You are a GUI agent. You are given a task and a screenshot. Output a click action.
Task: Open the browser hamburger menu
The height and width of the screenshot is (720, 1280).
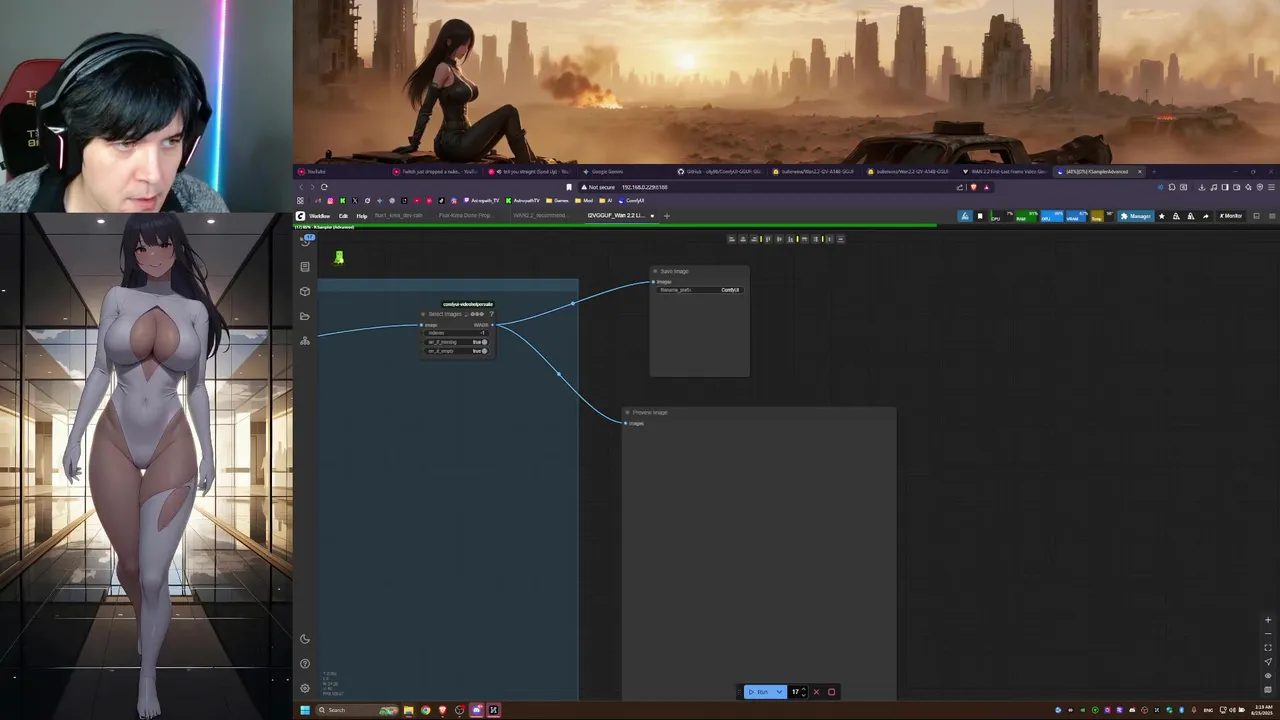pos(1271,187)
